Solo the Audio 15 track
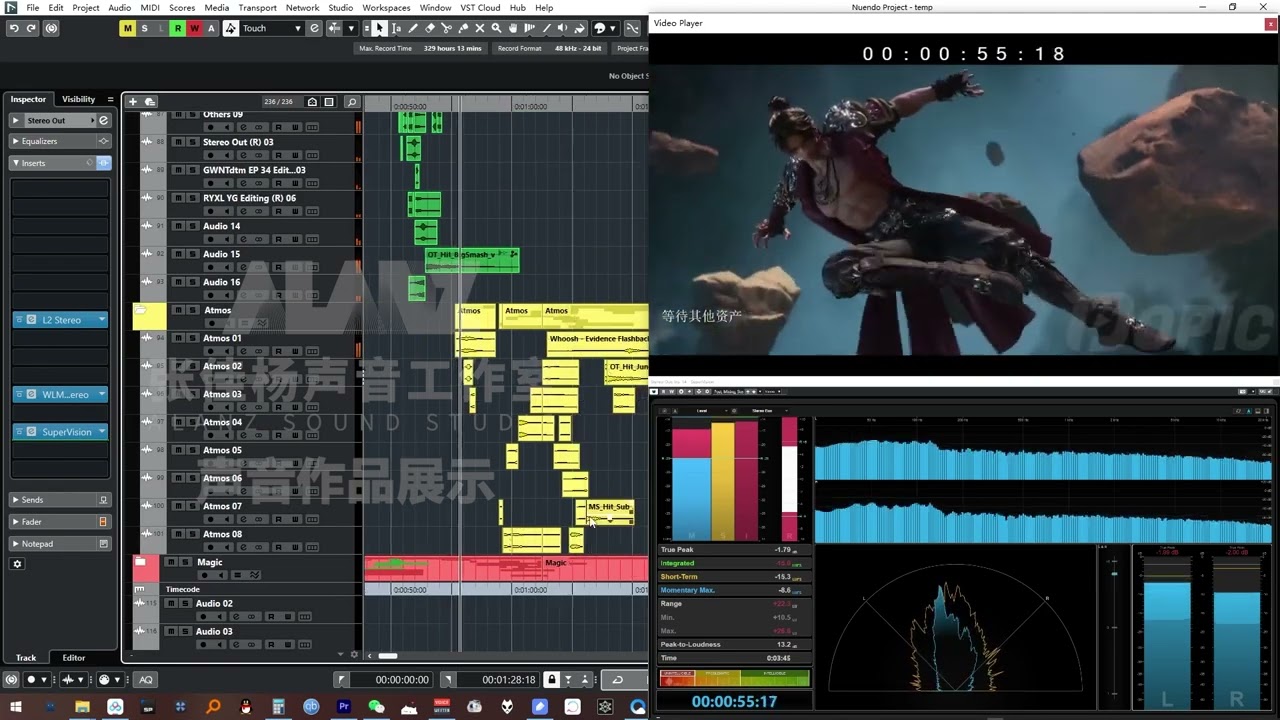Screen dimensions: 1280x720 (x=192, y=254)
